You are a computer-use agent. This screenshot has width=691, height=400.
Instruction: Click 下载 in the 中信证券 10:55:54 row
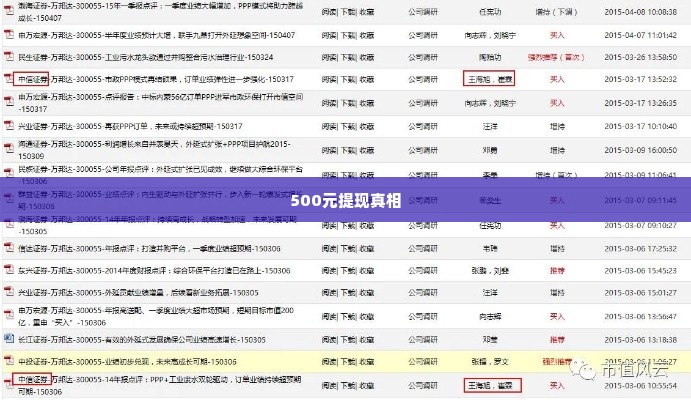(x=348, y=385)
